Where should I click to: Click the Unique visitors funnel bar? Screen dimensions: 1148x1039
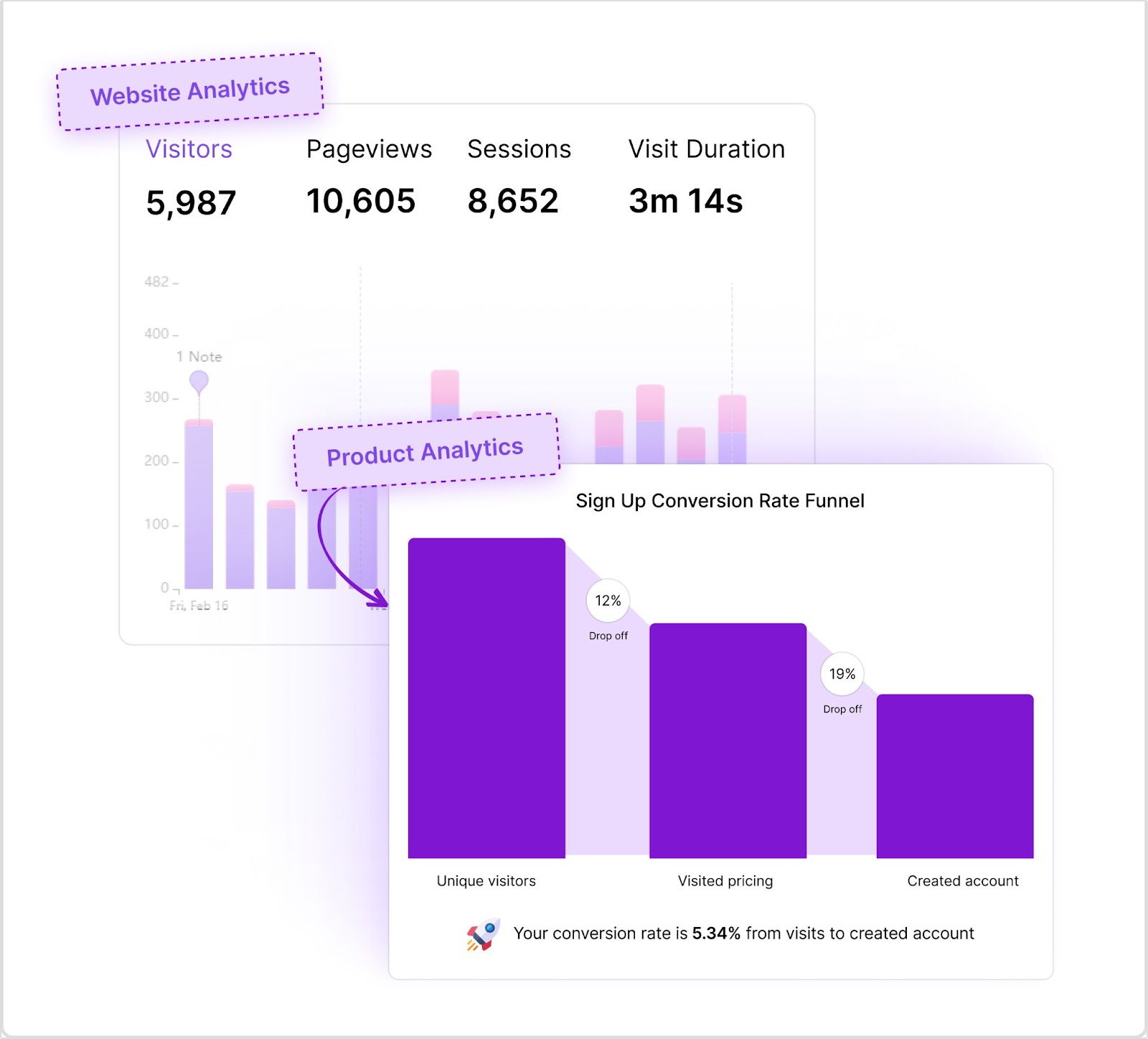coord(486,698)
